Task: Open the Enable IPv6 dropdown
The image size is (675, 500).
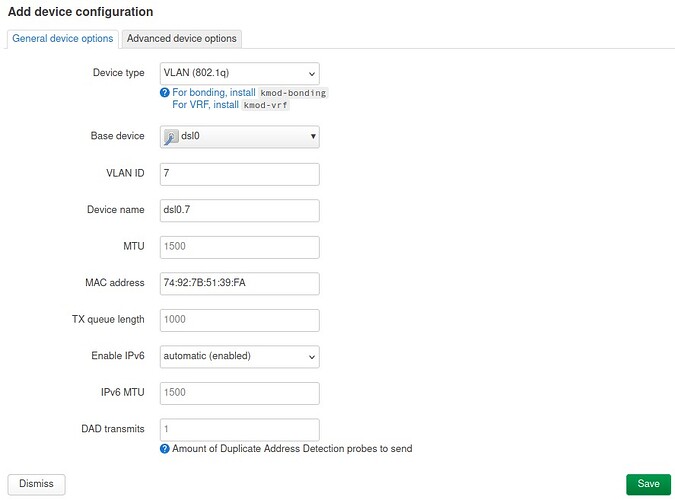Action: click(239, 357)
